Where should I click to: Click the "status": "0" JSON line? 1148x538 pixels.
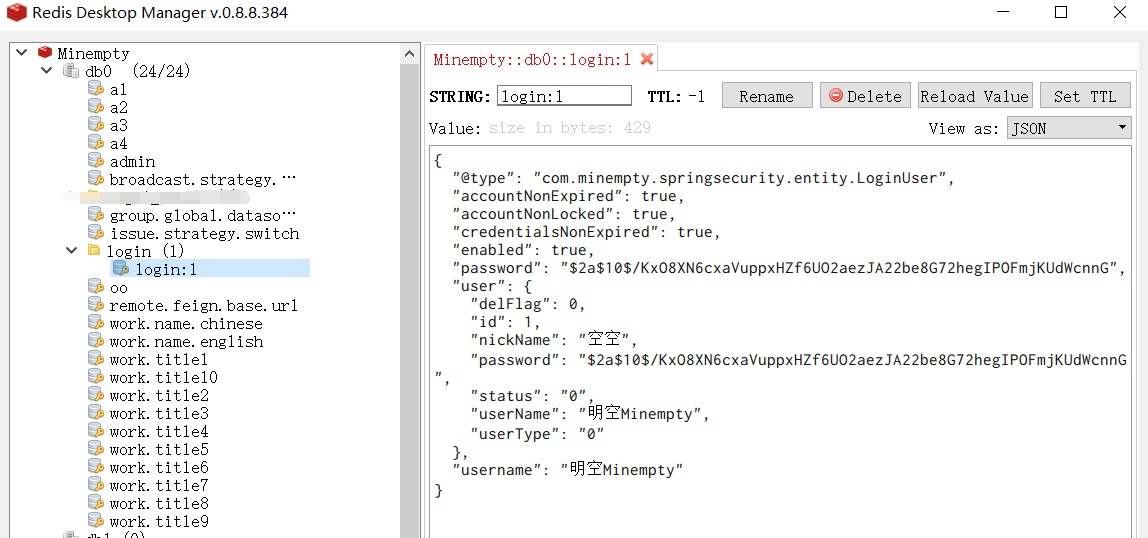pos(532,396)
